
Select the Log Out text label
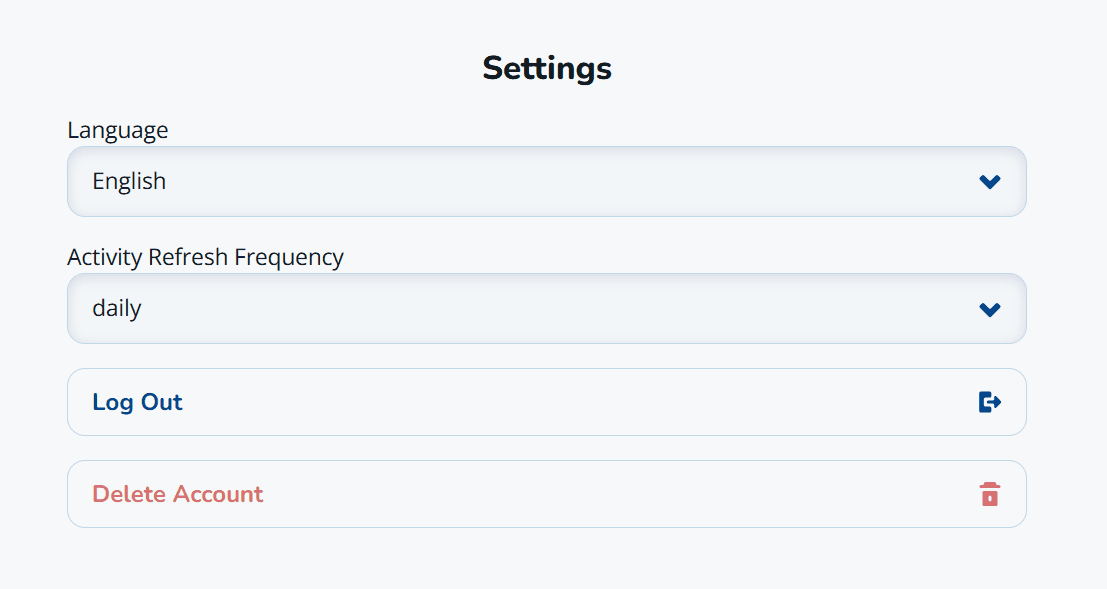pyautogui.click(x=137, y=401)
